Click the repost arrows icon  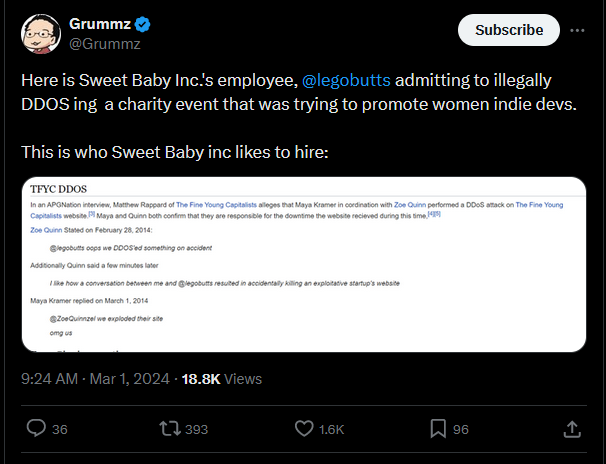click(170, 428)
